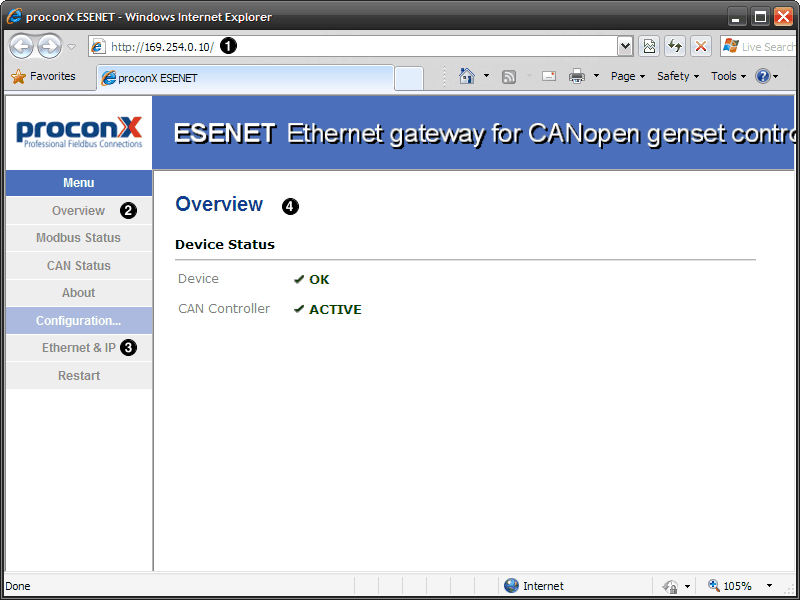Expand the Protected Mode dropdown arrow
Viewport: 800px width, 600px height.
(687, 586)
